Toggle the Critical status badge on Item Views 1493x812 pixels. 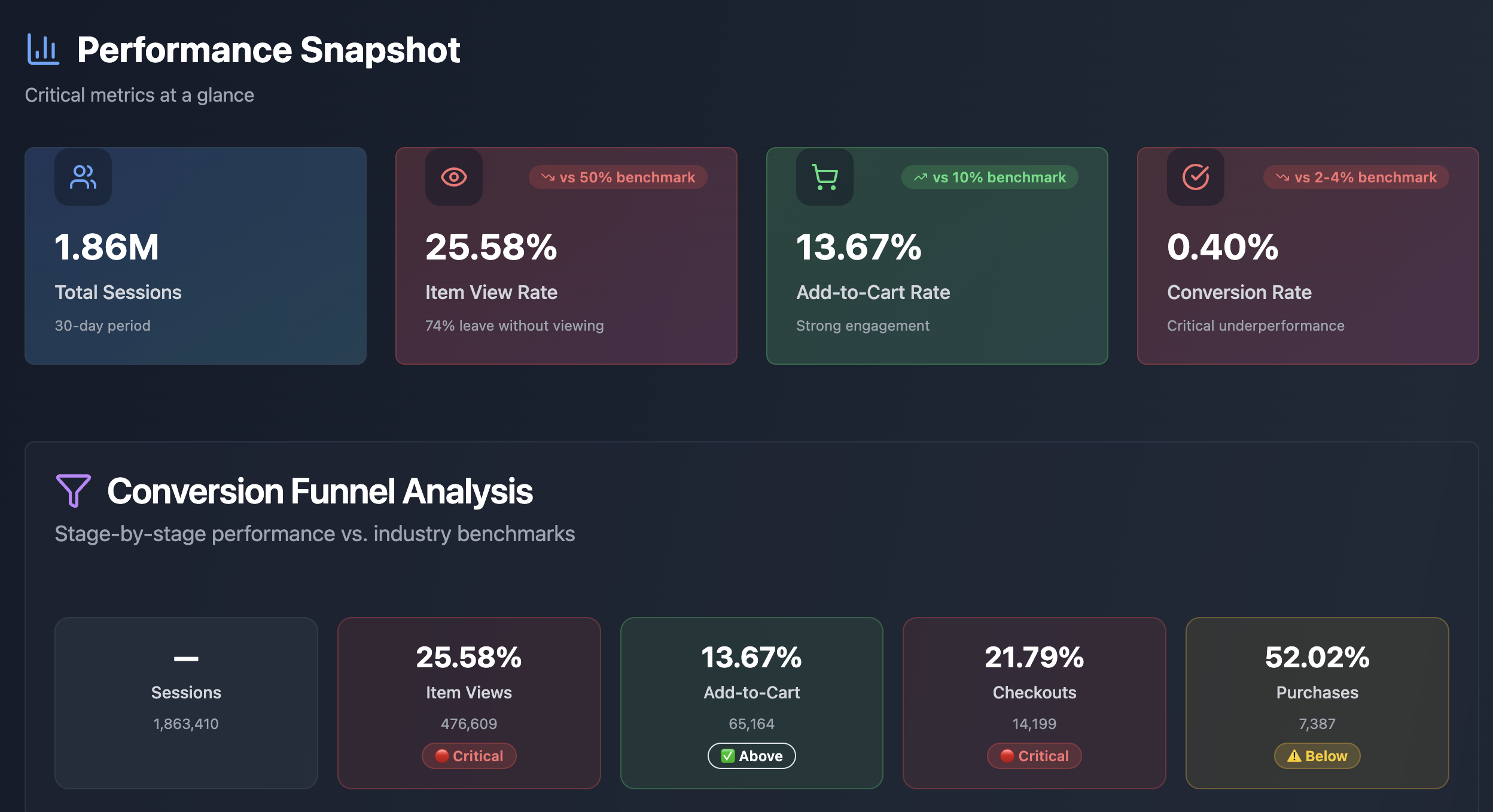pos(469,756)
